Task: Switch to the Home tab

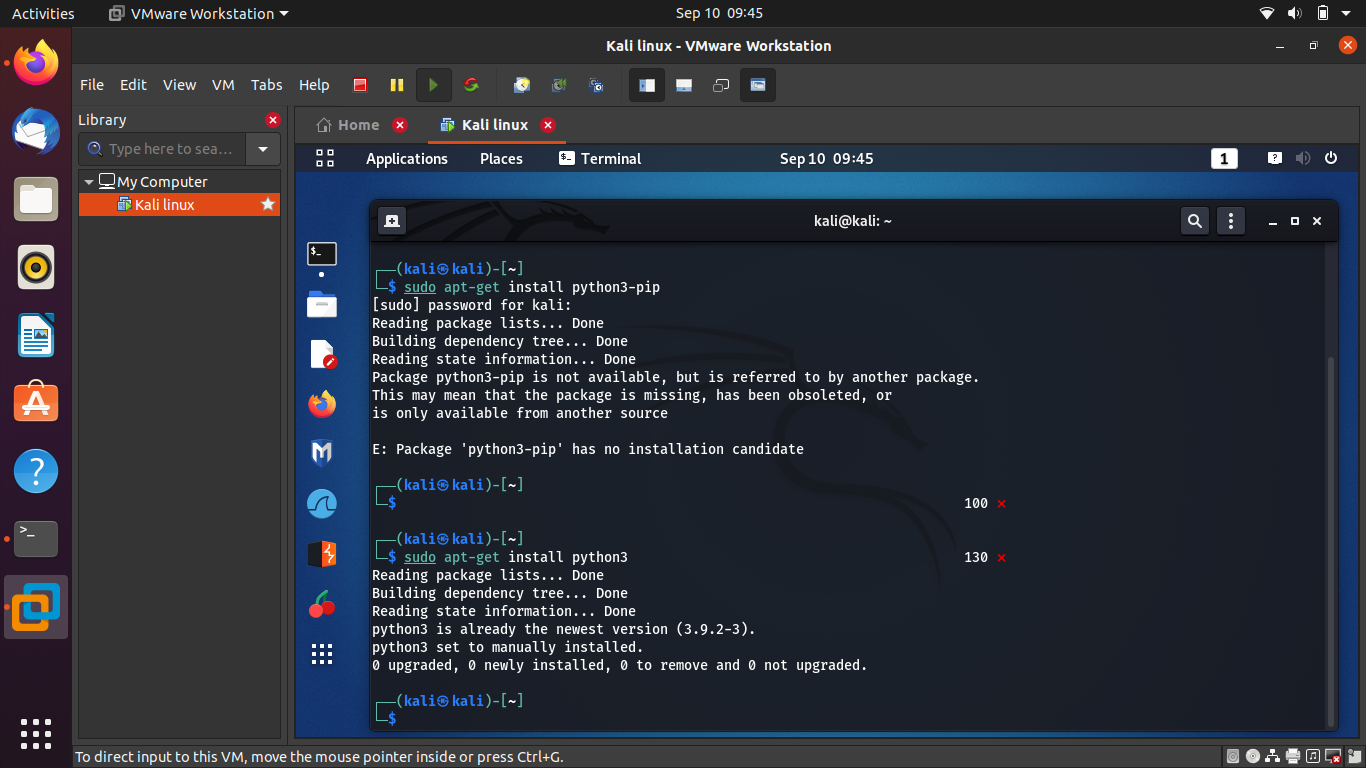Action: tap(348, 125)
